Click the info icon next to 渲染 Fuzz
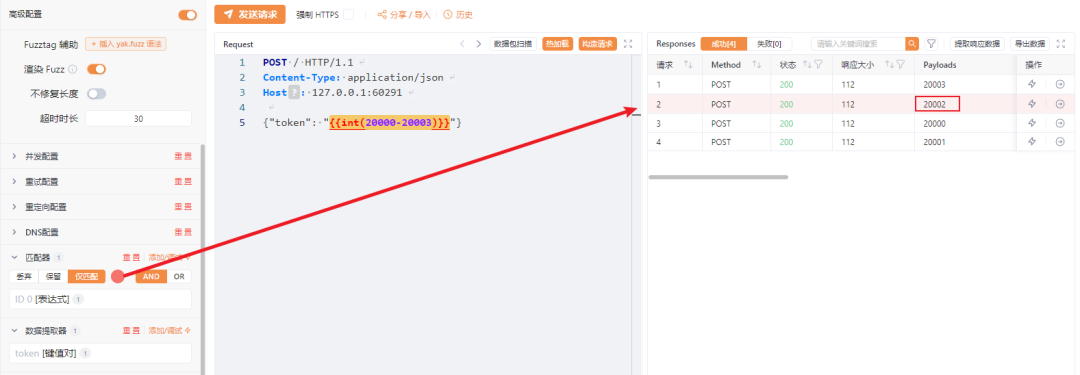This screenshot has height=375, width=1080. click(72, 69)
